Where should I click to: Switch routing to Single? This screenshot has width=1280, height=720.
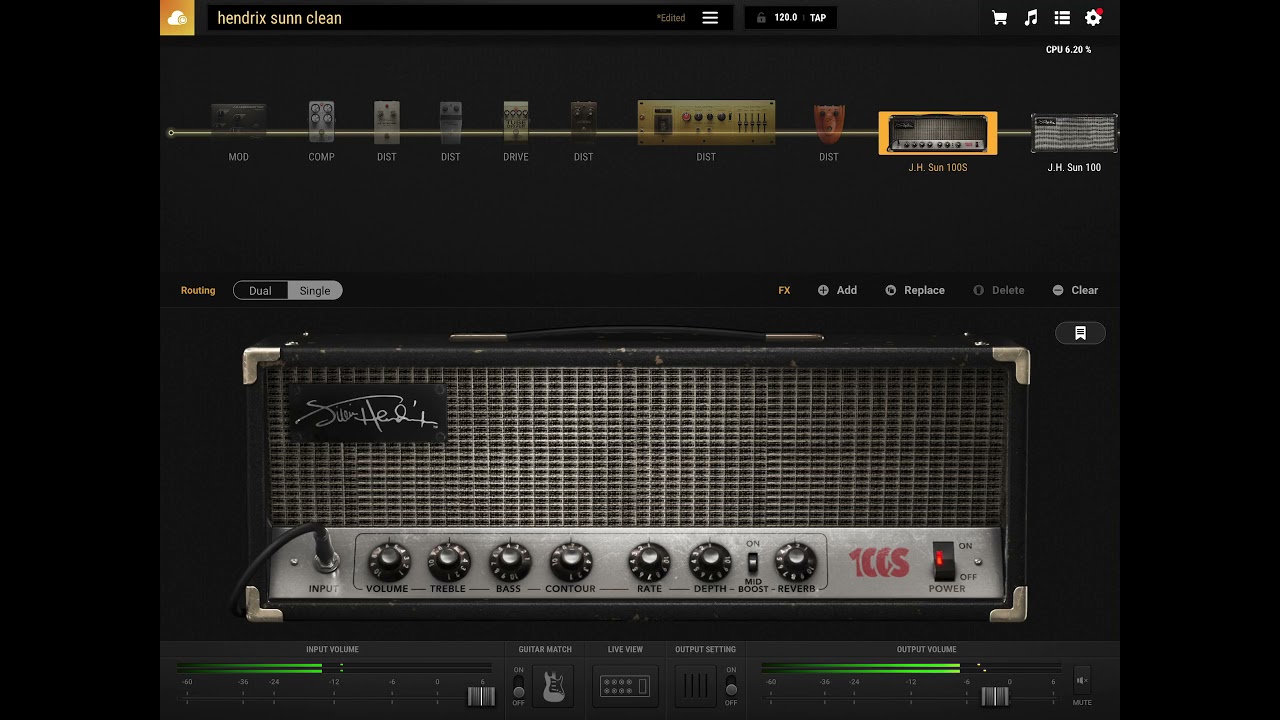point(315,290)
